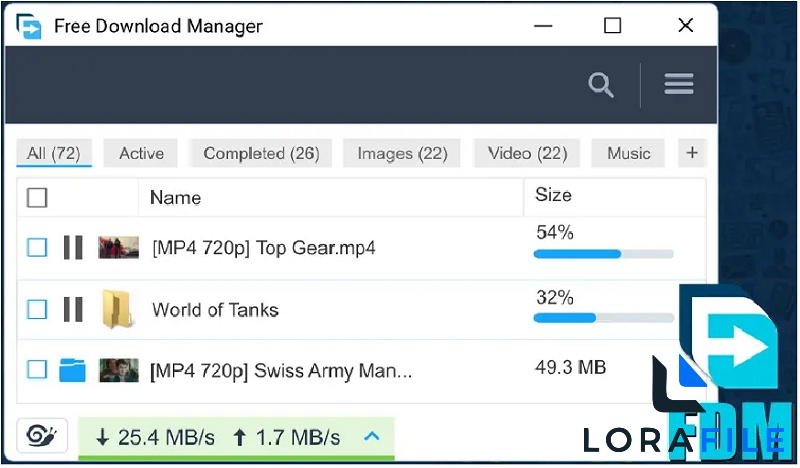
Task: Click the Free Download Manager title icon
Action: coord(29,26)
